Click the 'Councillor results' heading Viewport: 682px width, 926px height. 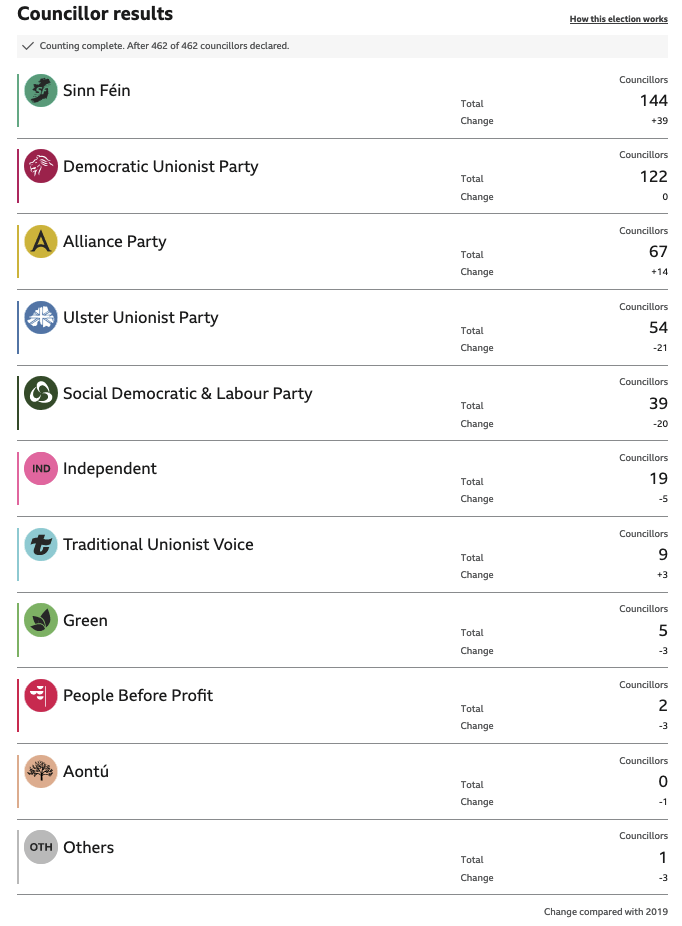(x=95, y=14)
